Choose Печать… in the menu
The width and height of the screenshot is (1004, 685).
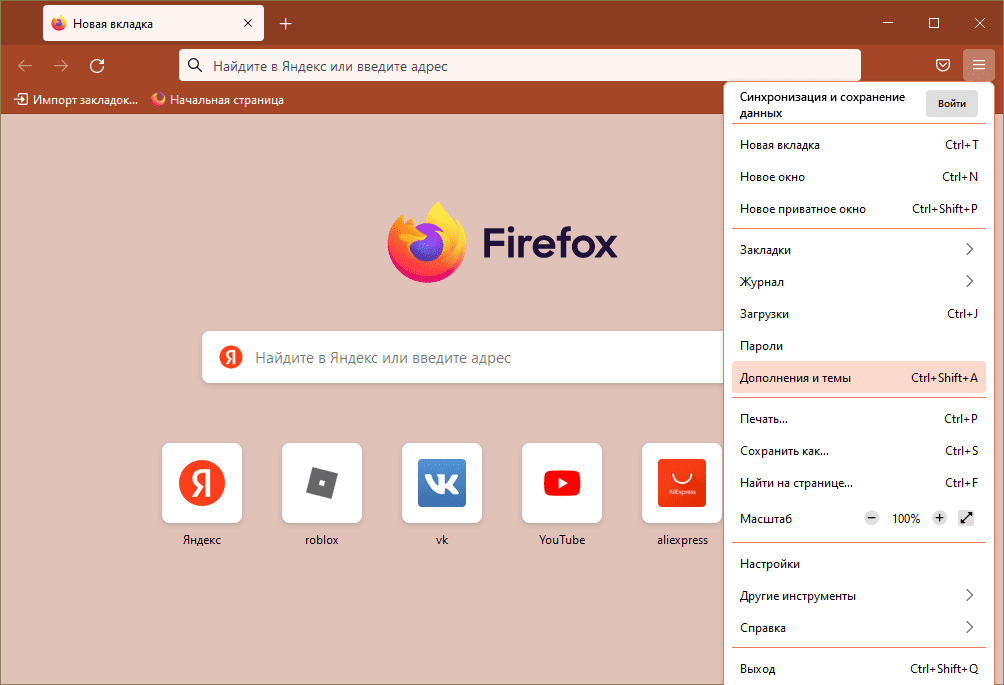[x=859, y=419]
